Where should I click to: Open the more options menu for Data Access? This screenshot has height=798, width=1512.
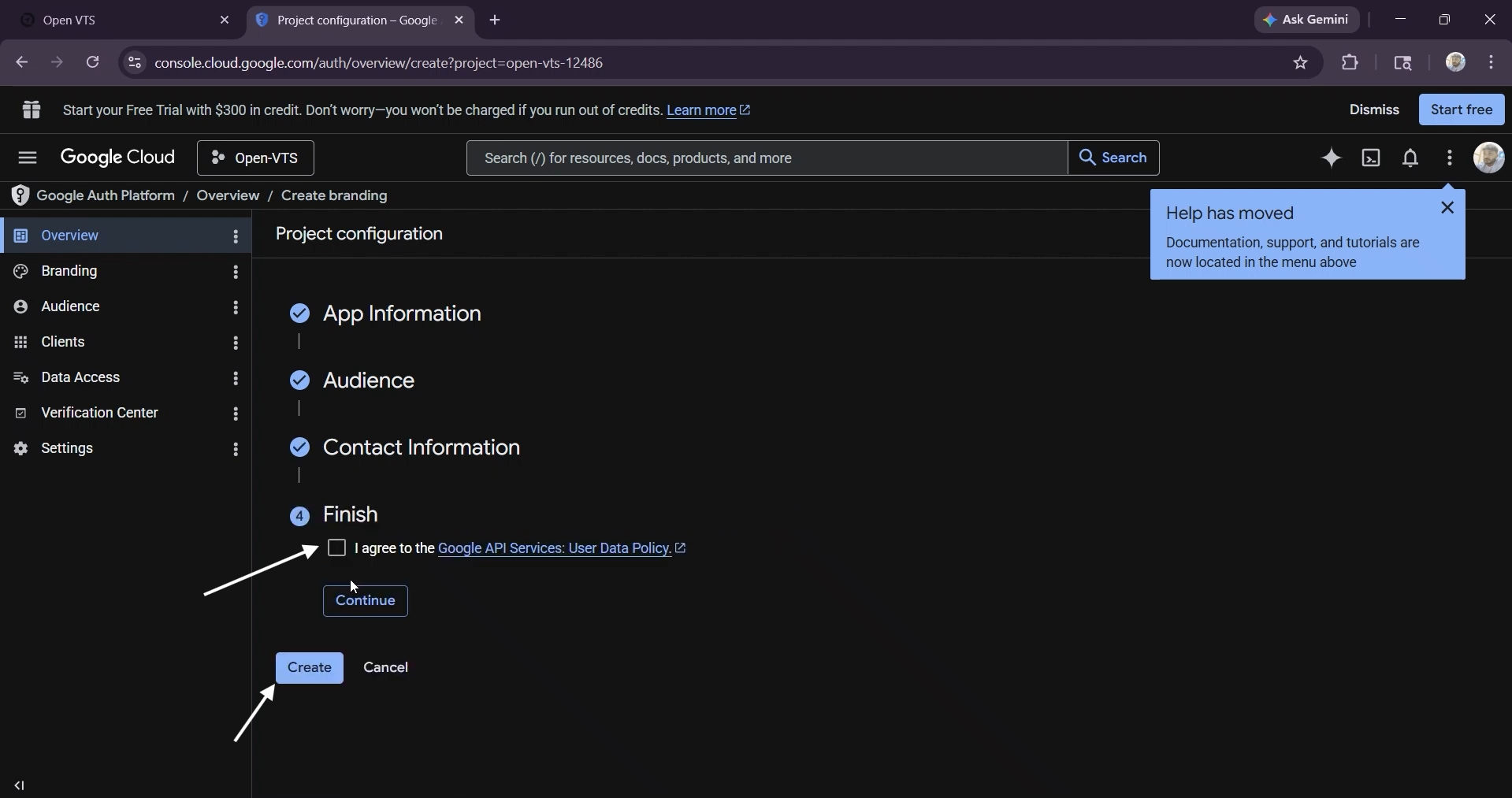coord(236,378)
